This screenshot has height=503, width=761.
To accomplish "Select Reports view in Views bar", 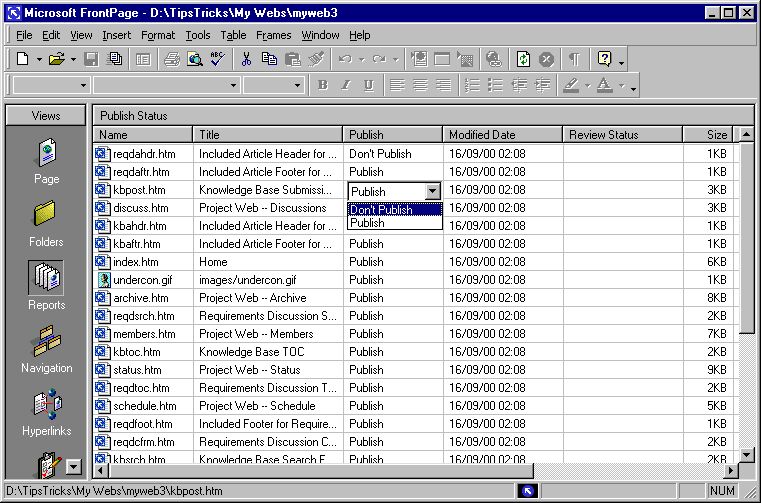I will tap(46, 286).
